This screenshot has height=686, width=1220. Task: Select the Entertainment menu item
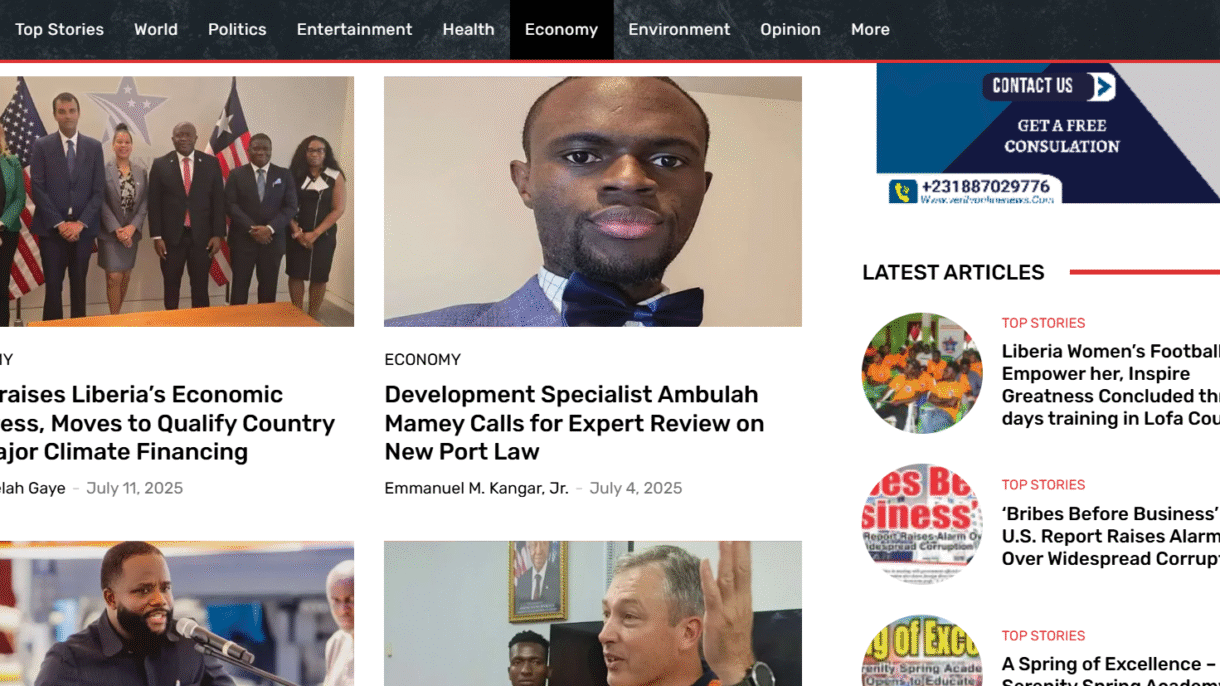(354, 29)
